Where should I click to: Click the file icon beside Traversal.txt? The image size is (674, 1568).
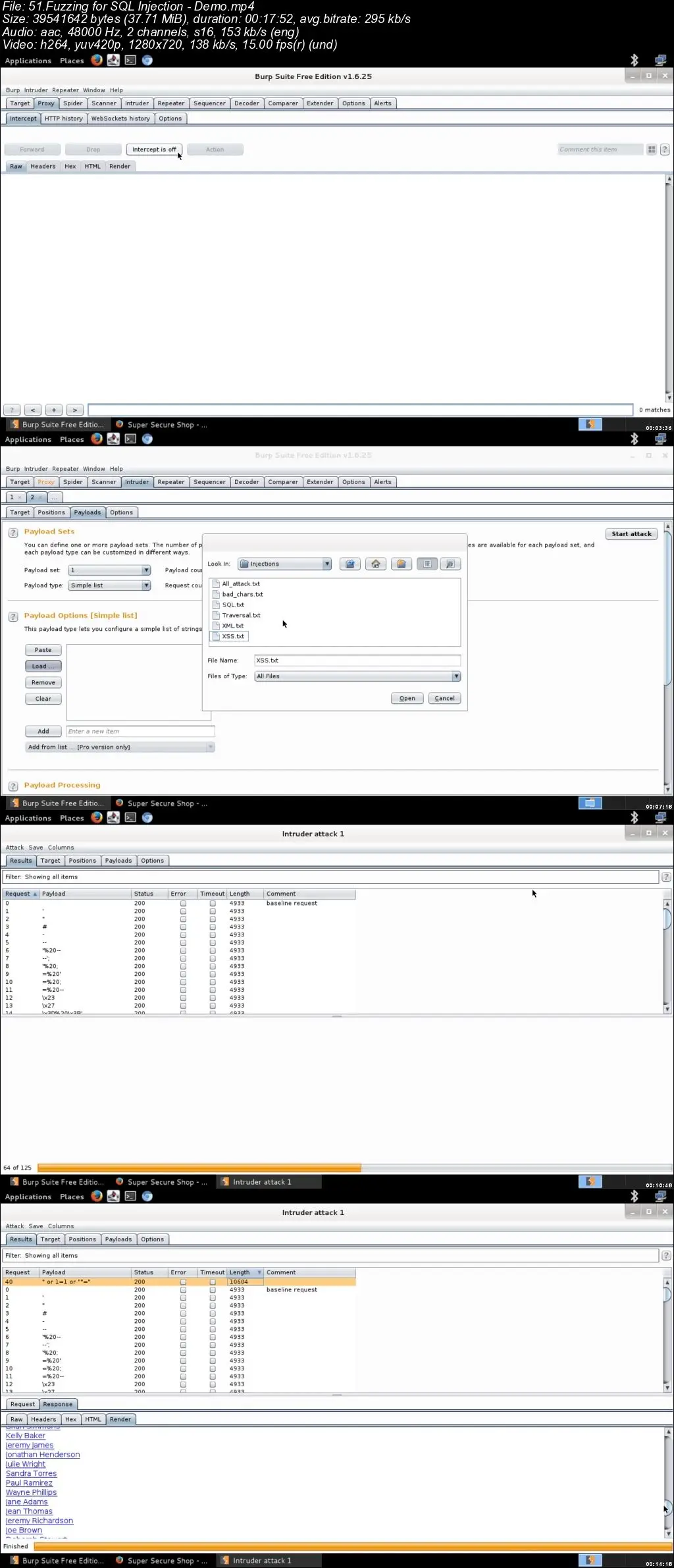pos(216,615)
